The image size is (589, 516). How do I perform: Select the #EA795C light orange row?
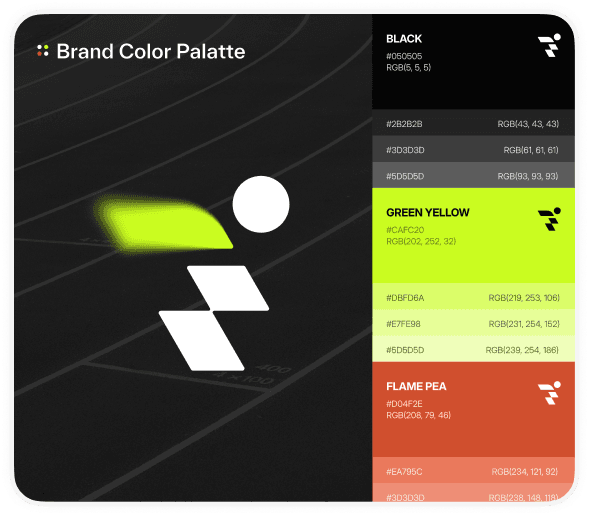pos(473,470)
